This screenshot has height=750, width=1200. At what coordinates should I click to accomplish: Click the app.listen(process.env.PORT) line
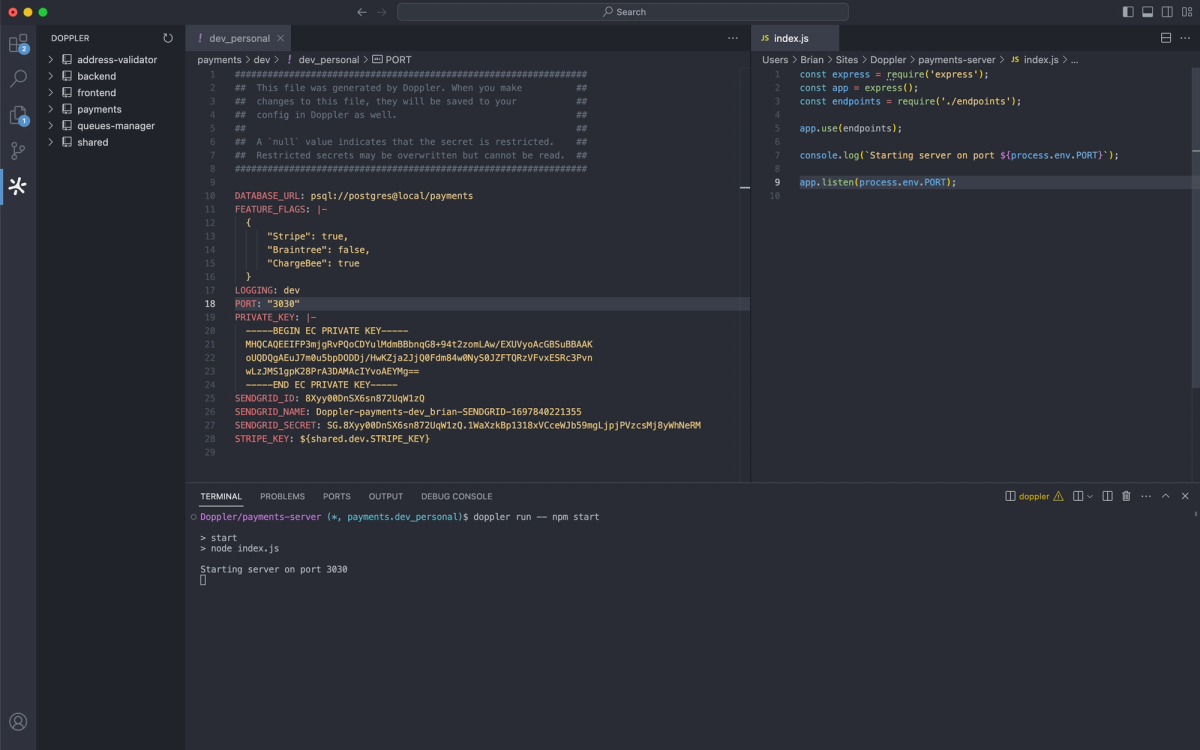tap(878, 182)
